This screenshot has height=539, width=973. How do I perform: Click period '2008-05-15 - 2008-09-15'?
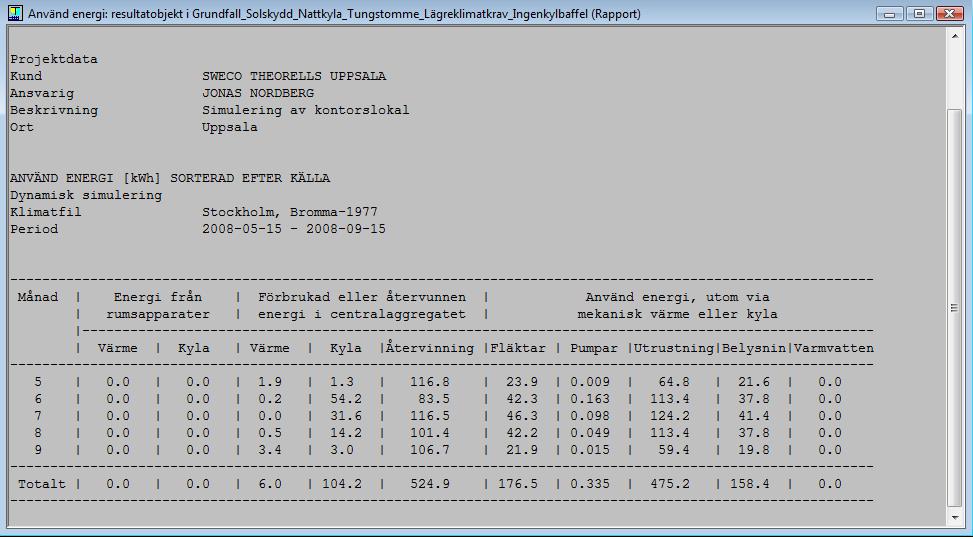coord(294,229)
